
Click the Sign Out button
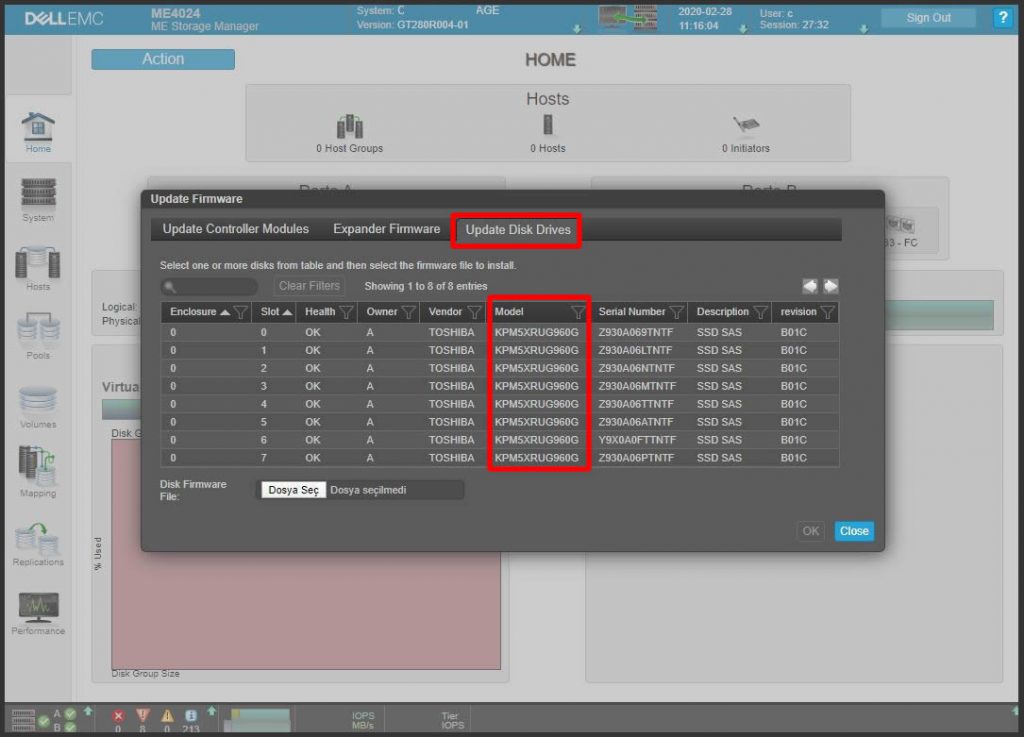[928, 18]
